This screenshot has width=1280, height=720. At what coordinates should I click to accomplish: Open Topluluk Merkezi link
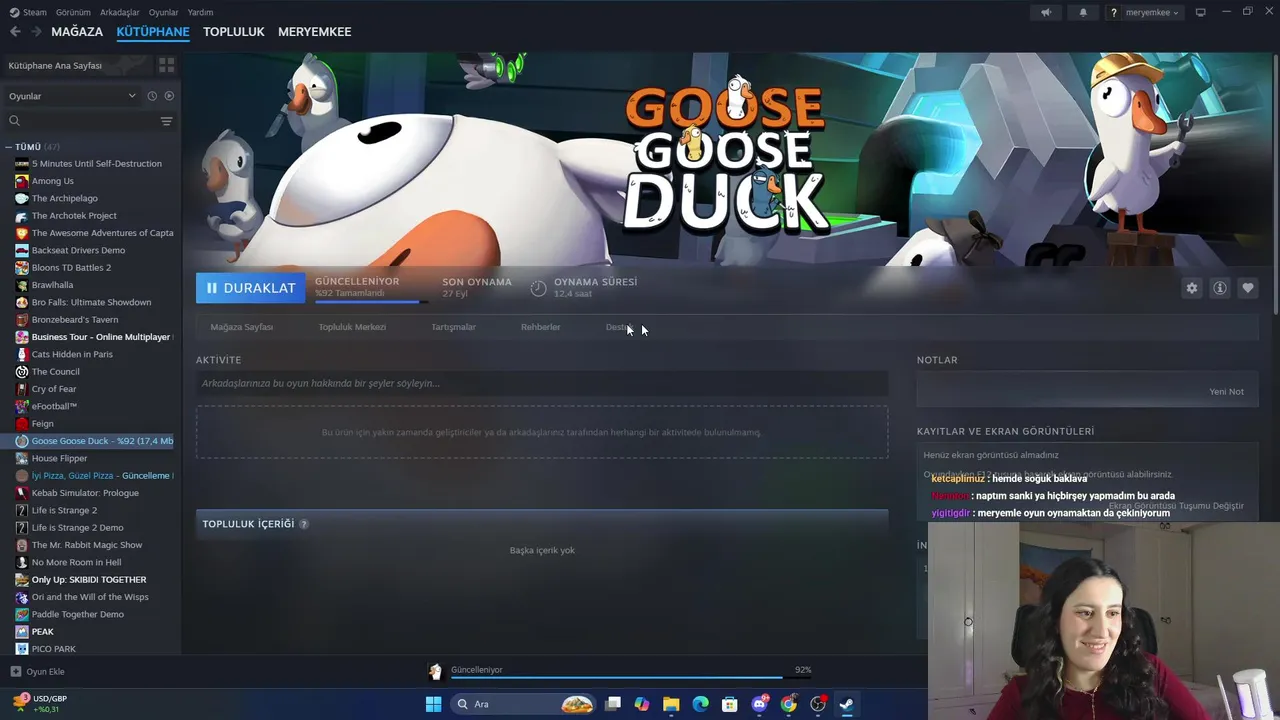[x=352, y=327]
